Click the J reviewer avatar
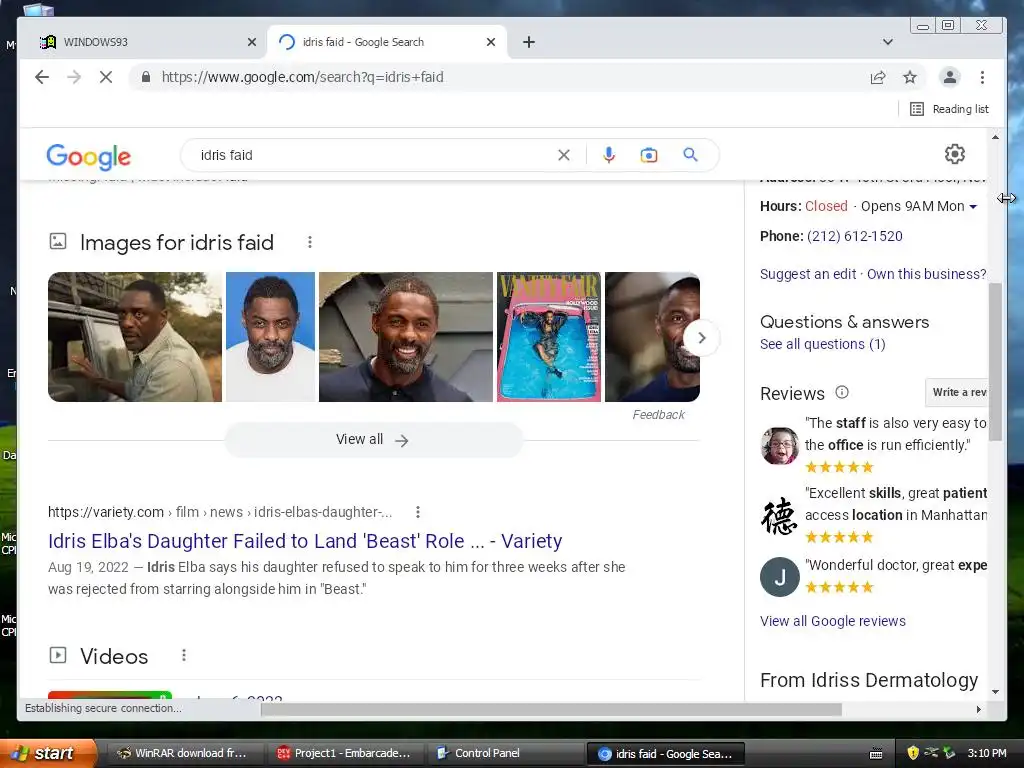Screen dimensions: 1024x768 tap(780, 577)
